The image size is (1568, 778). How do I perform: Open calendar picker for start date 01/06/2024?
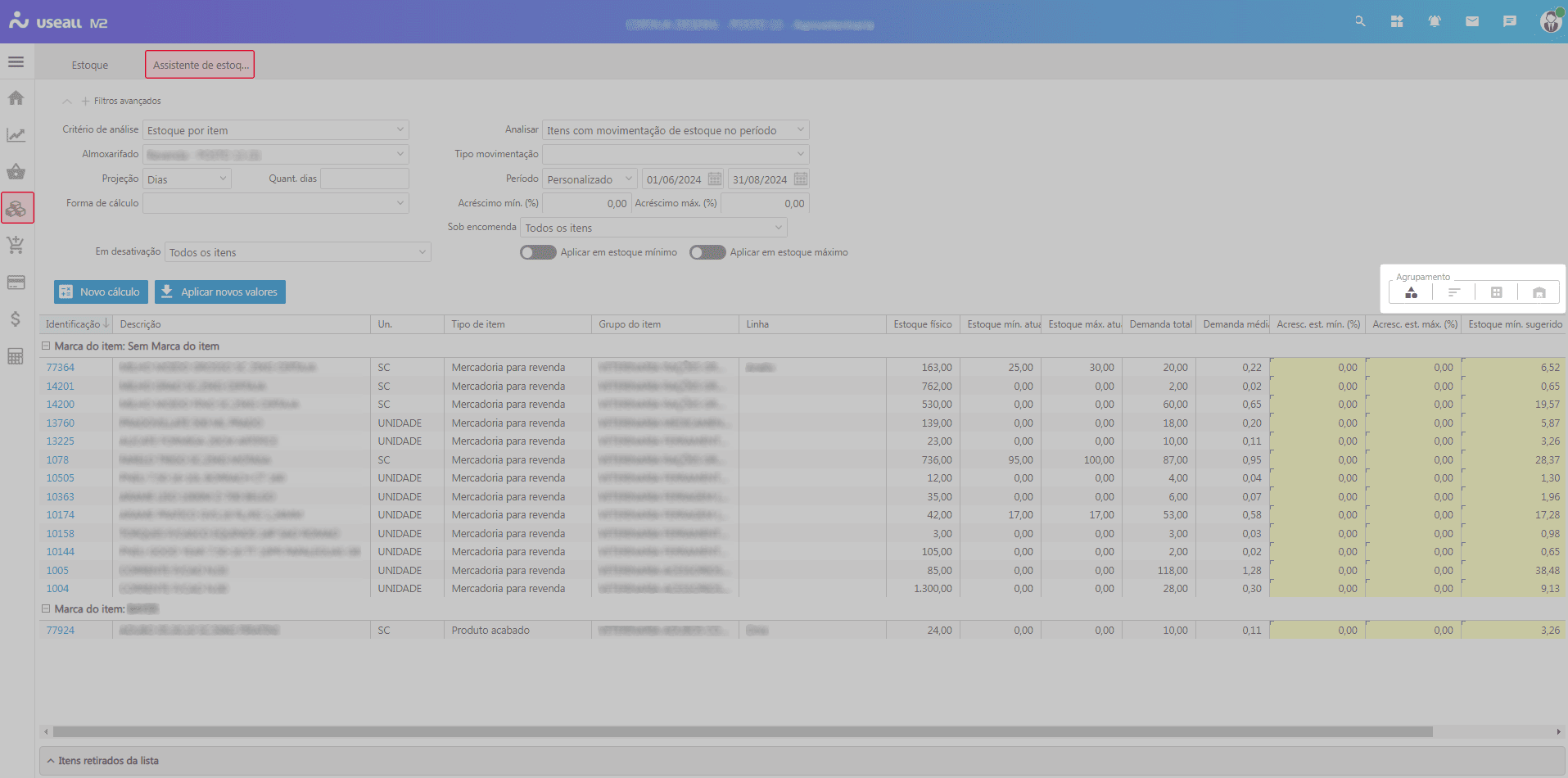coord(715,179)
